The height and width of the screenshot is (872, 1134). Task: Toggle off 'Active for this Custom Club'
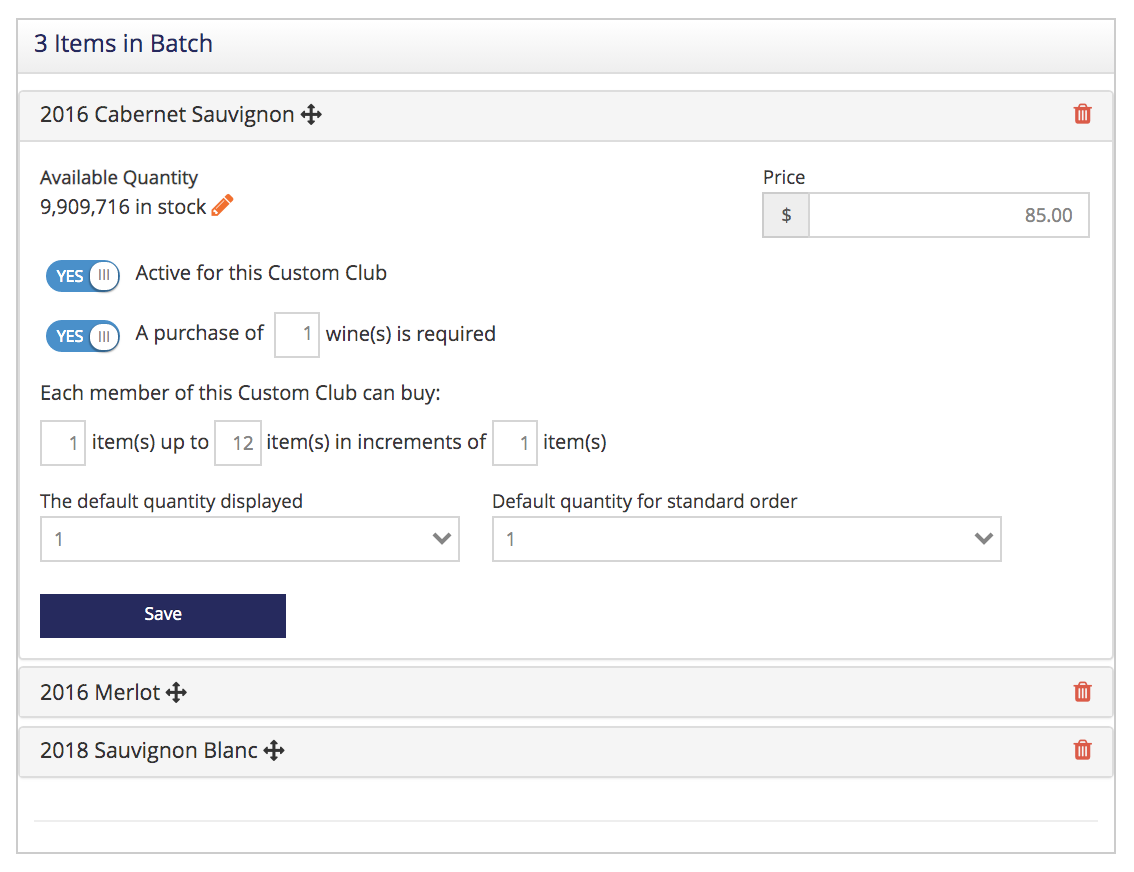(83, 275)
